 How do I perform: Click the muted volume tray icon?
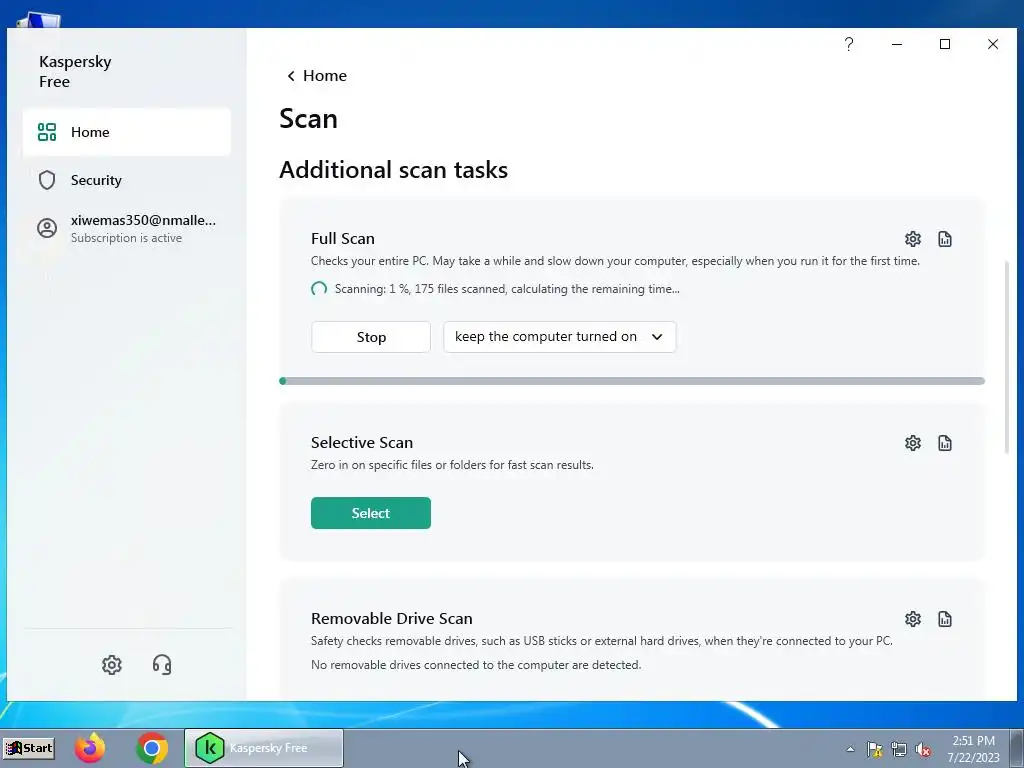(x=923, y=749)
